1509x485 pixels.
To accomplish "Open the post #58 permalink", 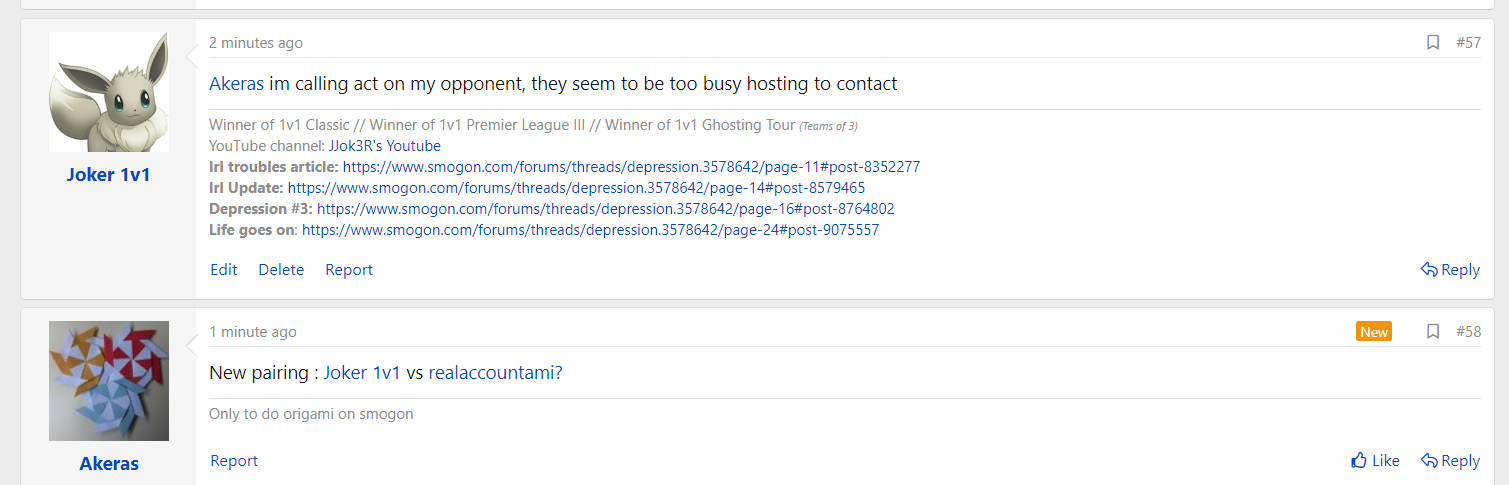I will point(1468,331).
